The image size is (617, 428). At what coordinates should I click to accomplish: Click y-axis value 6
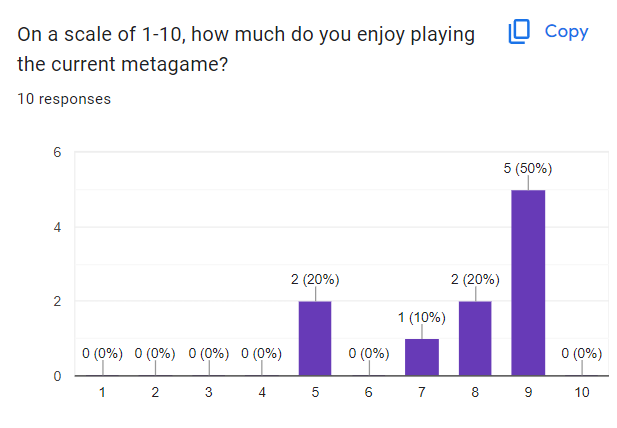click(58, 153)
